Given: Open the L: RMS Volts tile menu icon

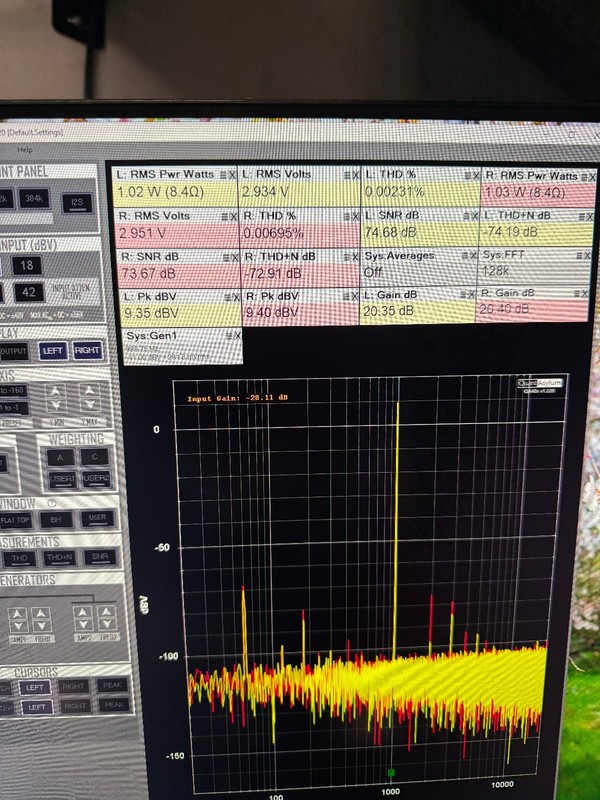Looking at the screenshot, I should pos(347,175).
